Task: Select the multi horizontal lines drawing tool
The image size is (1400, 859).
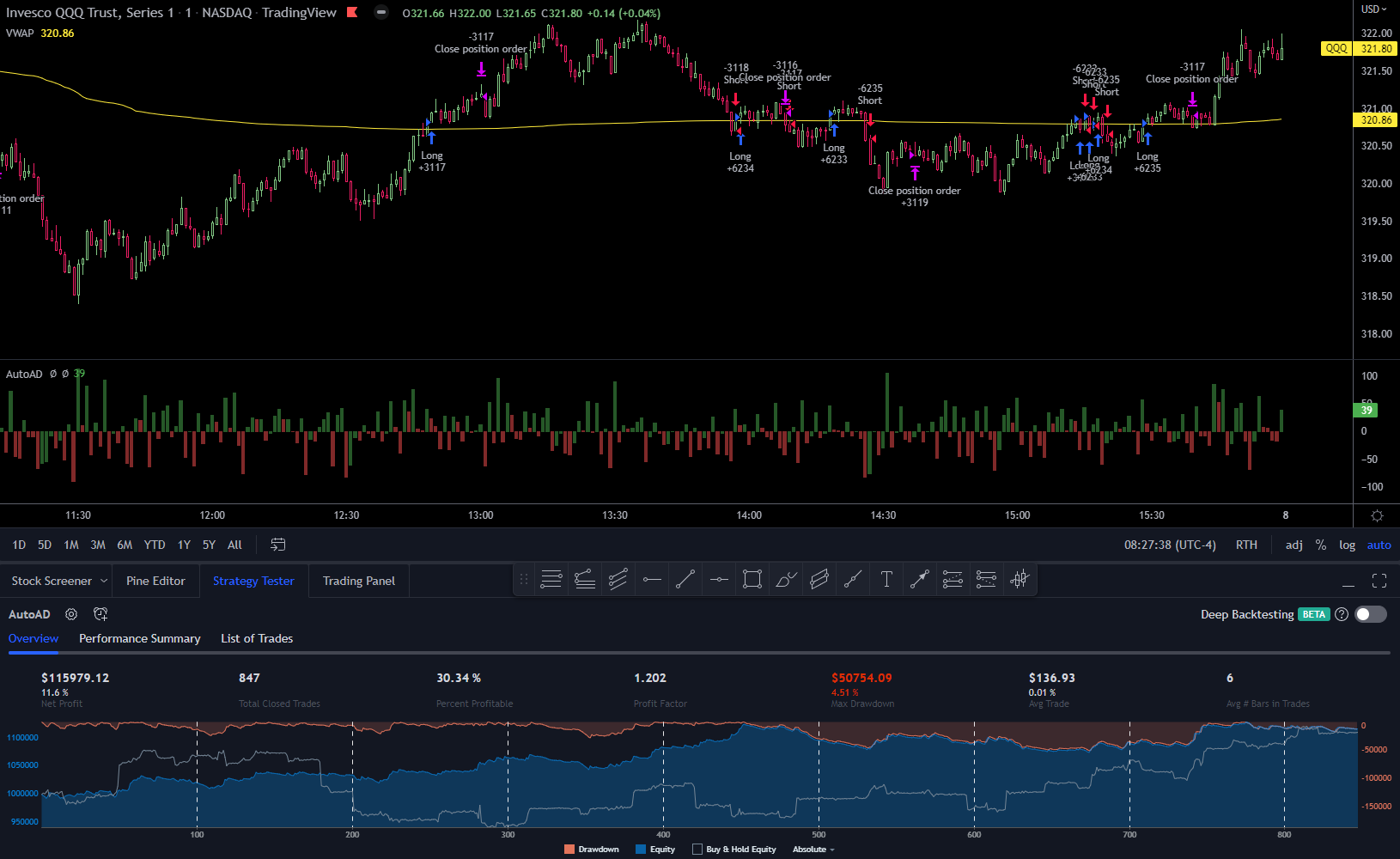Action: click(551, 580)
